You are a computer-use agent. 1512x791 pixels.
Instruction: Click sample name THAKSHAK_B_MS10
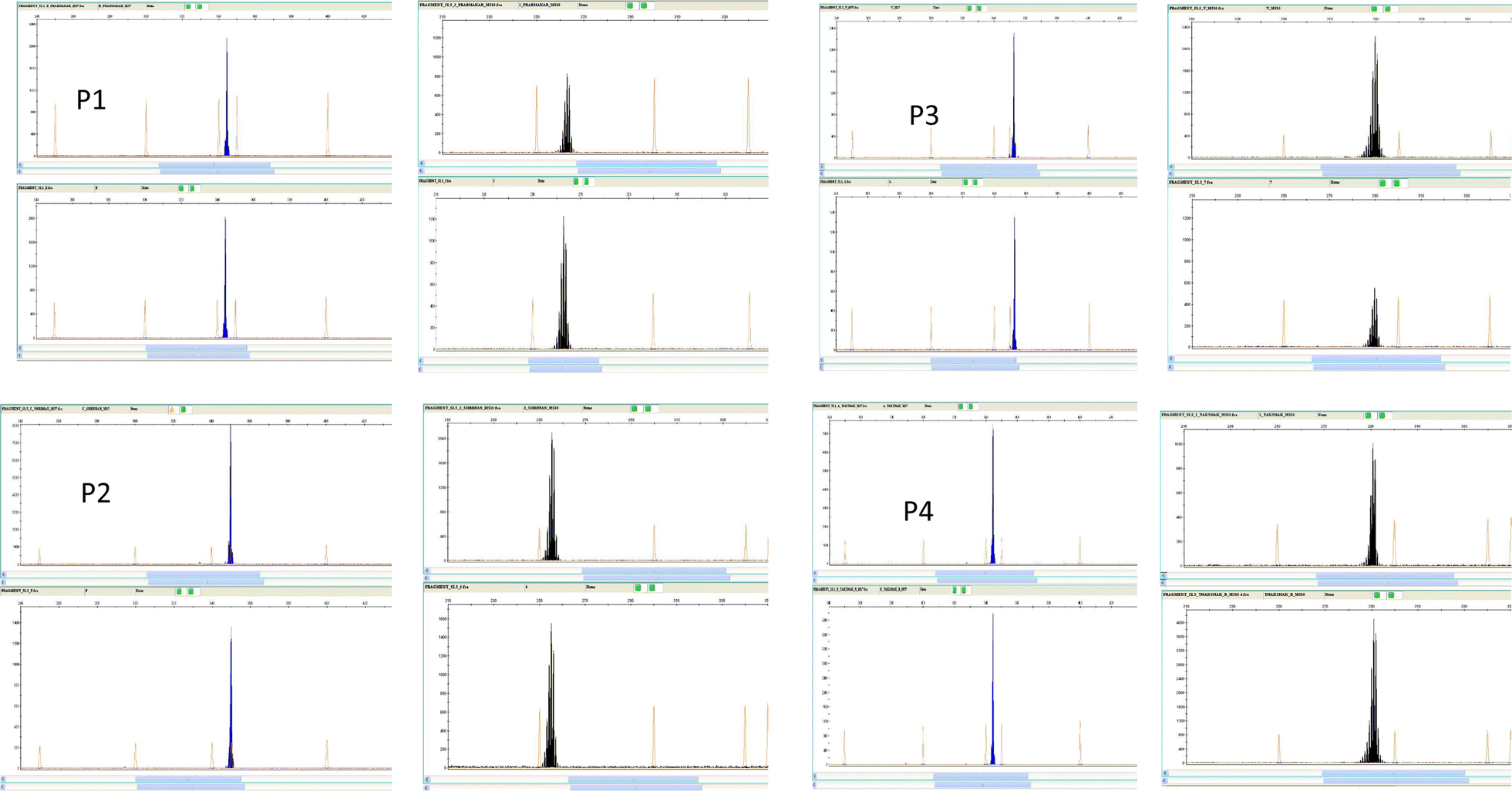pyautogui.click(x=1285, y=594)
